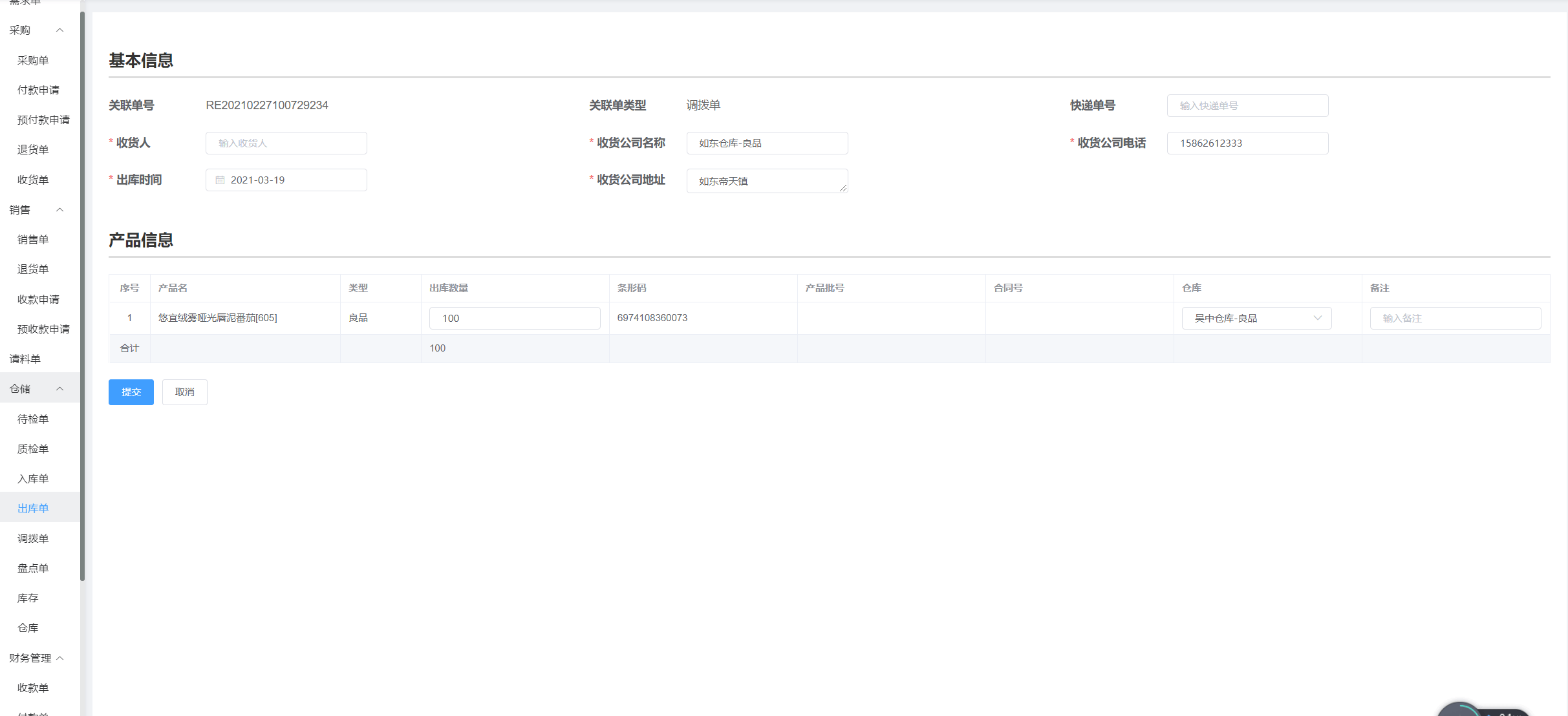Click the 取消 cancel button

click(184, 392)
